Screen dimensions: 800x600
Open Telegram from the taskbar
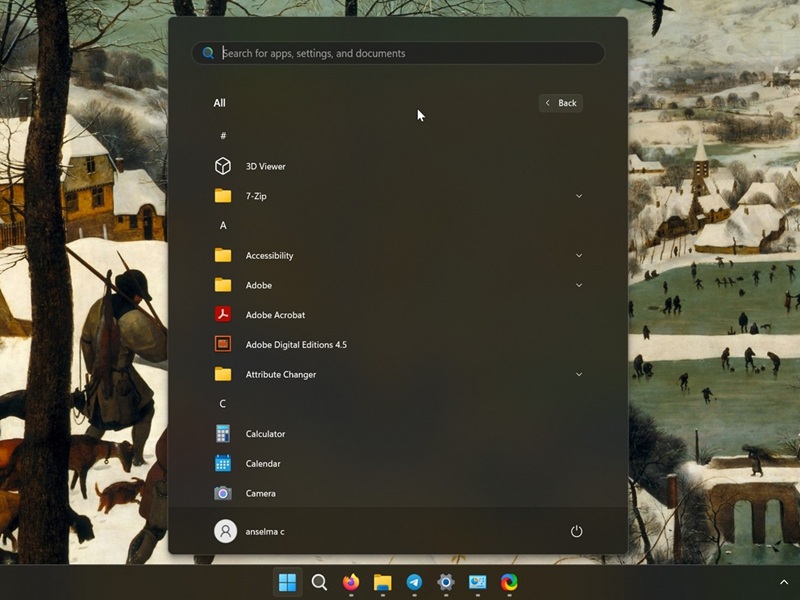pyautogui.click(x=414, y=582)
